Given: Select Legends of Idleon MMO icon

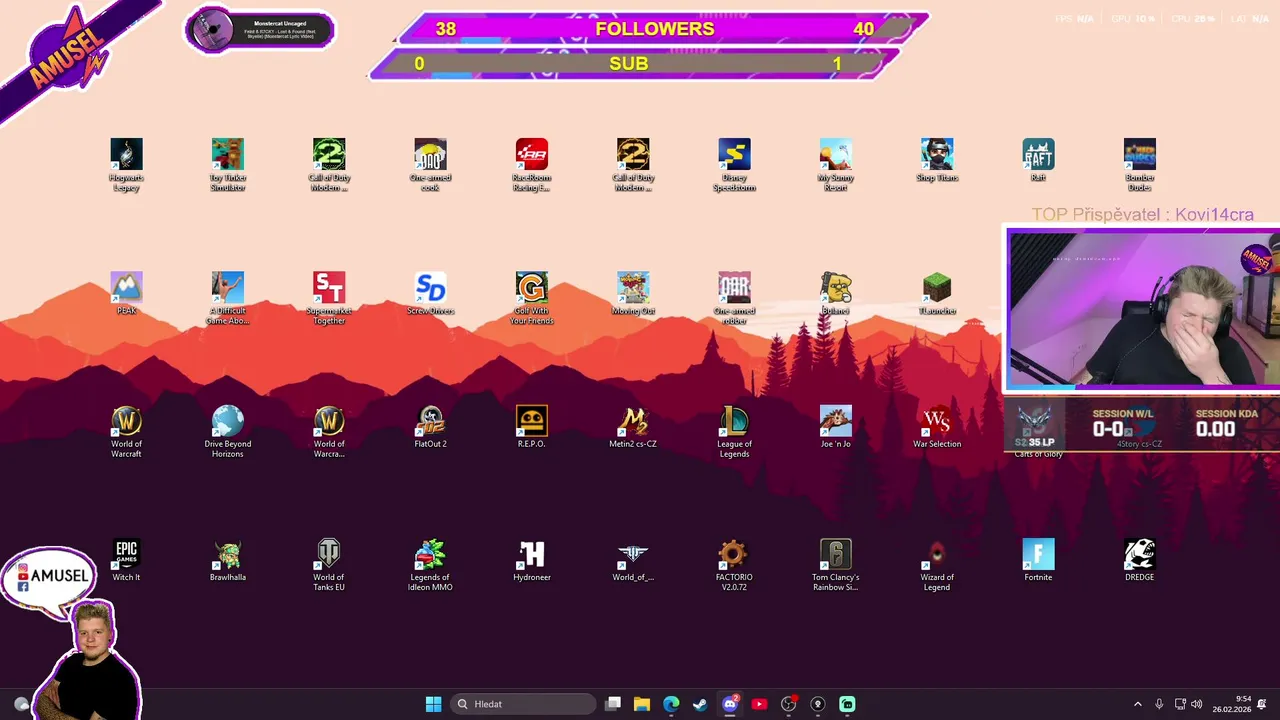Looking at the screenshot, I should point(430,565).
